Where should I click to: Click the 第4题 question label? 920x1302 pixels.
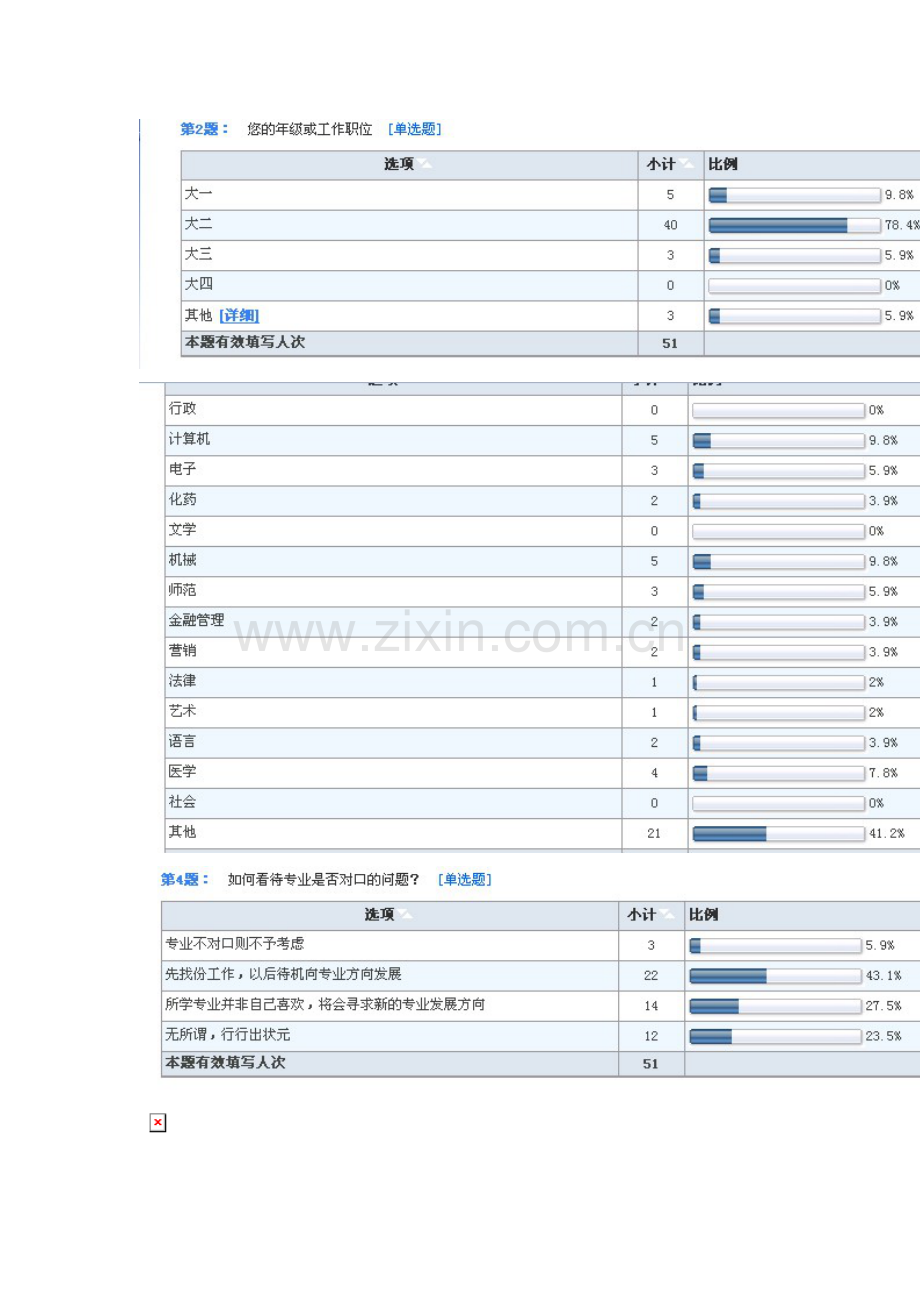tap(184, 880)
